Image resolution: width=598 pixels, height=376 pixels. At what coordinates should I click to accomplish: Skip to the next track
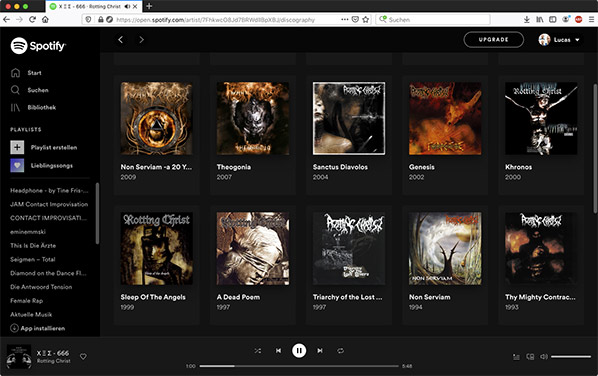(x=320, y=350)
